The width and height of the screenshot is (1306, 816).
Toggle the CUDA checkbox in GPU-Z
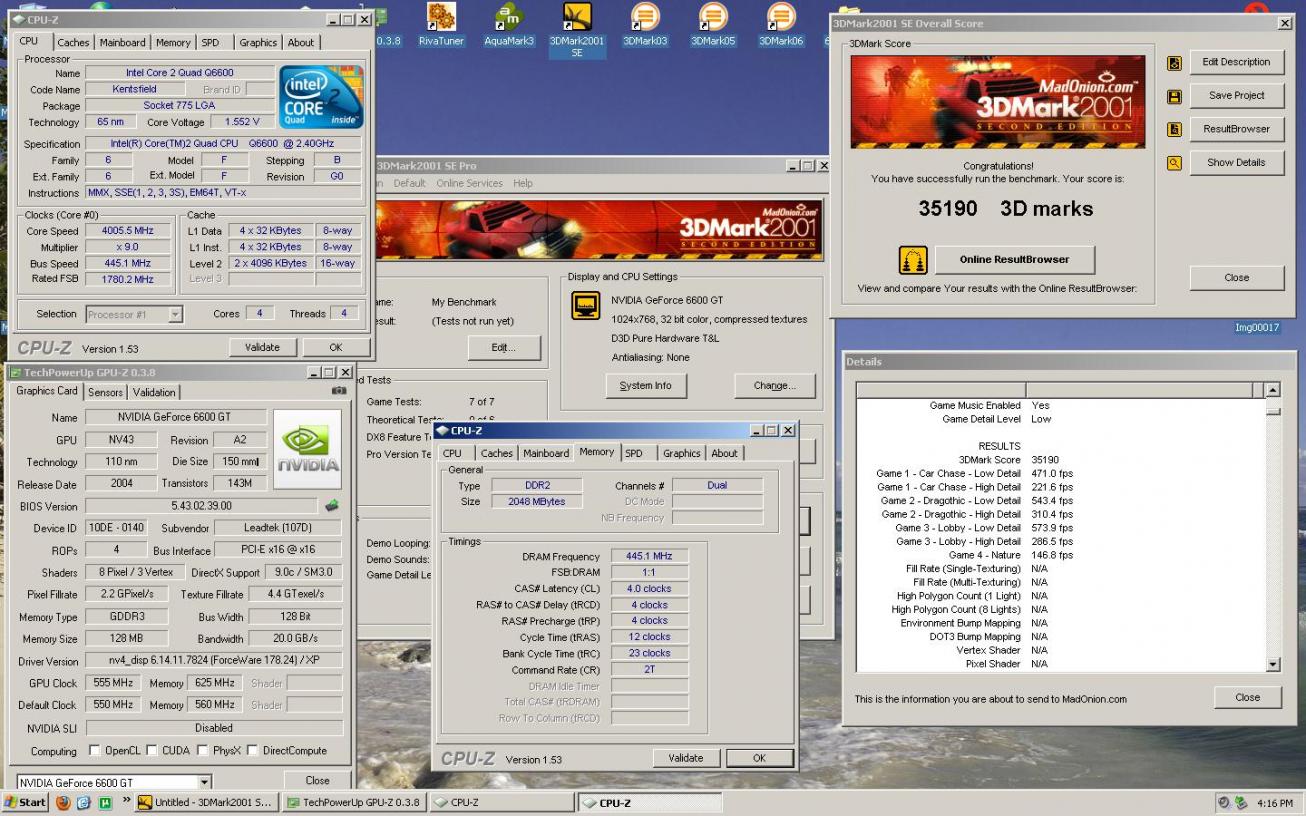point(150,750)
